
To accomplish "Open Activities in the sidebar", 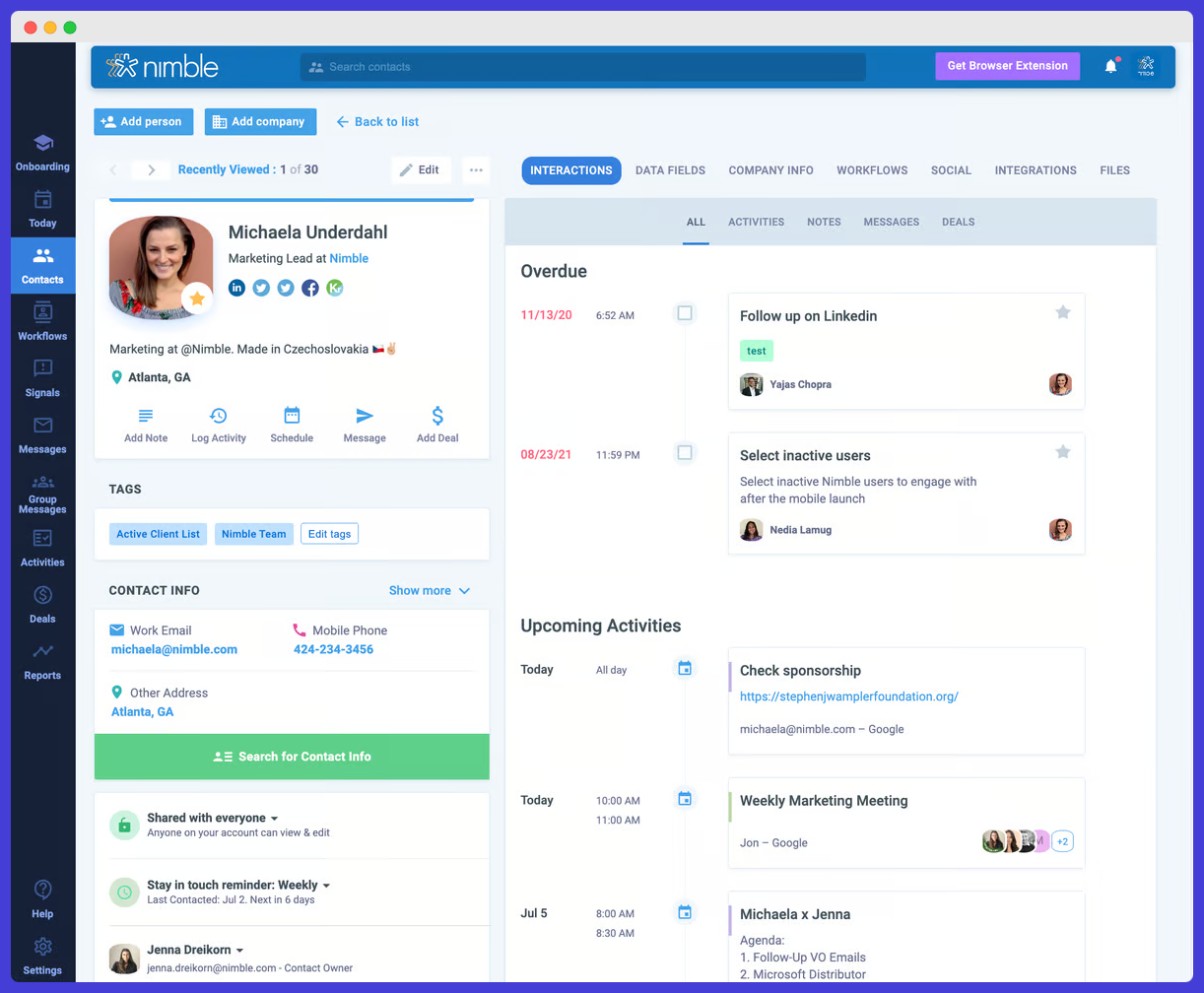I will pos(42,549).
